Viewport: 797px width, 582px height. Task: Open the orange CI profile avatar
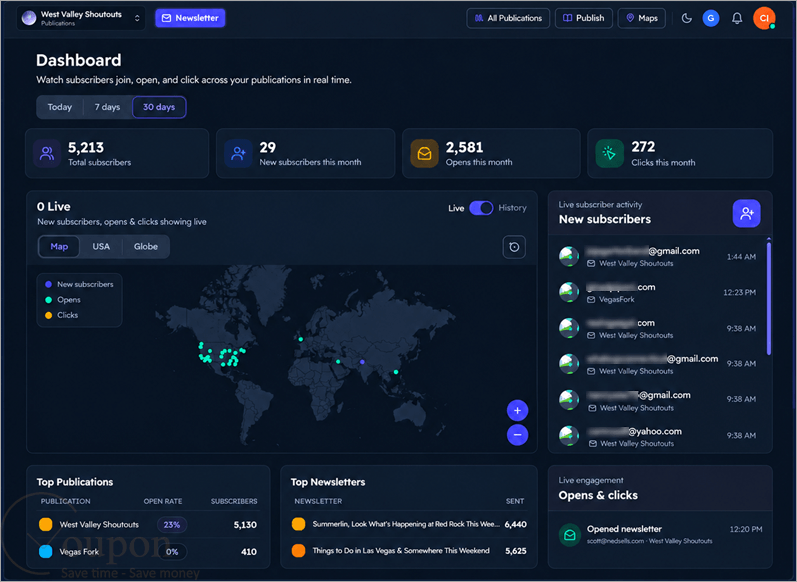763,18
